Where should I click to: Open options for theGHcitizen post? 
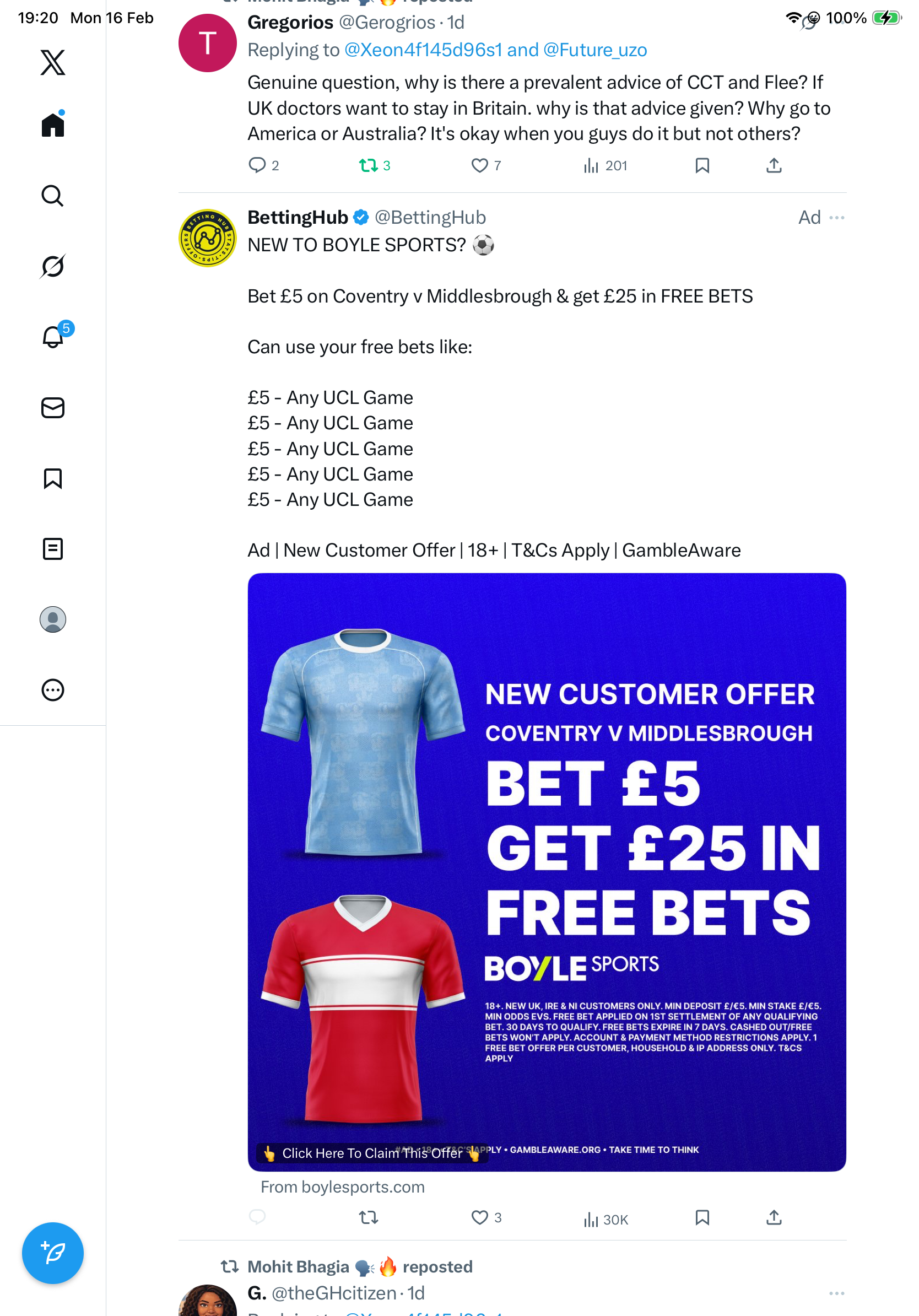pyautogui.click(x=836, y=1293)
